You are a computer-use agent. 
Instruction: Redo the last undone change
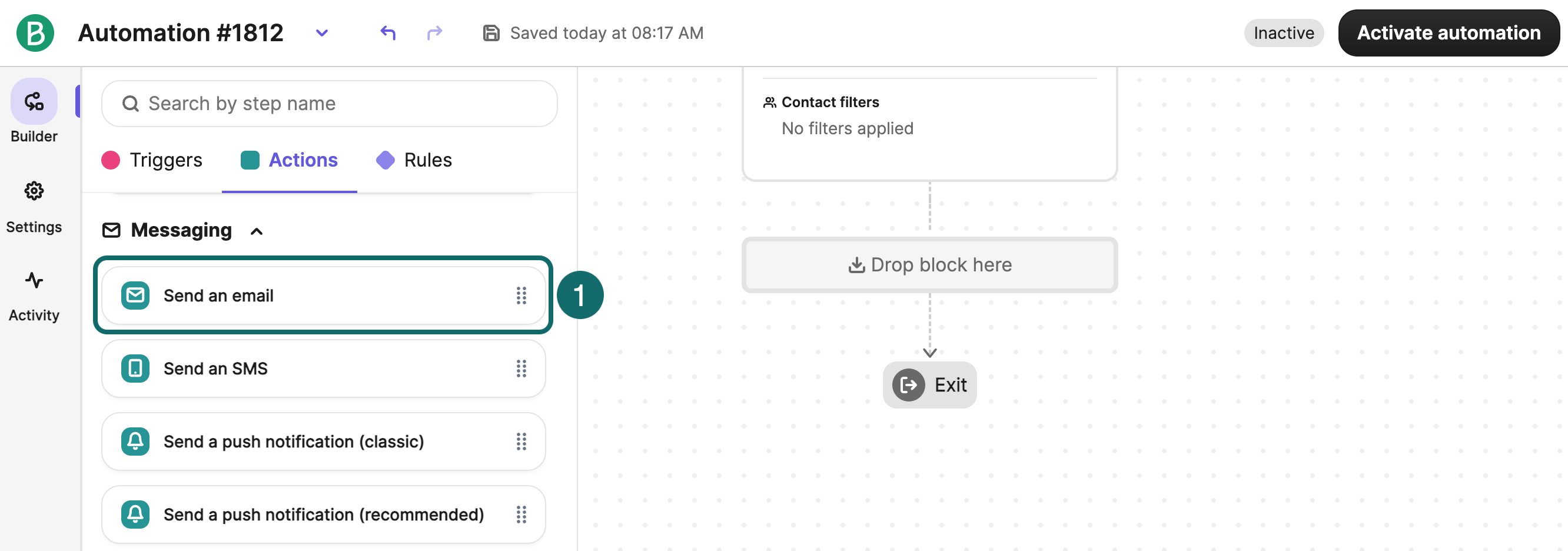pos(434,32)
